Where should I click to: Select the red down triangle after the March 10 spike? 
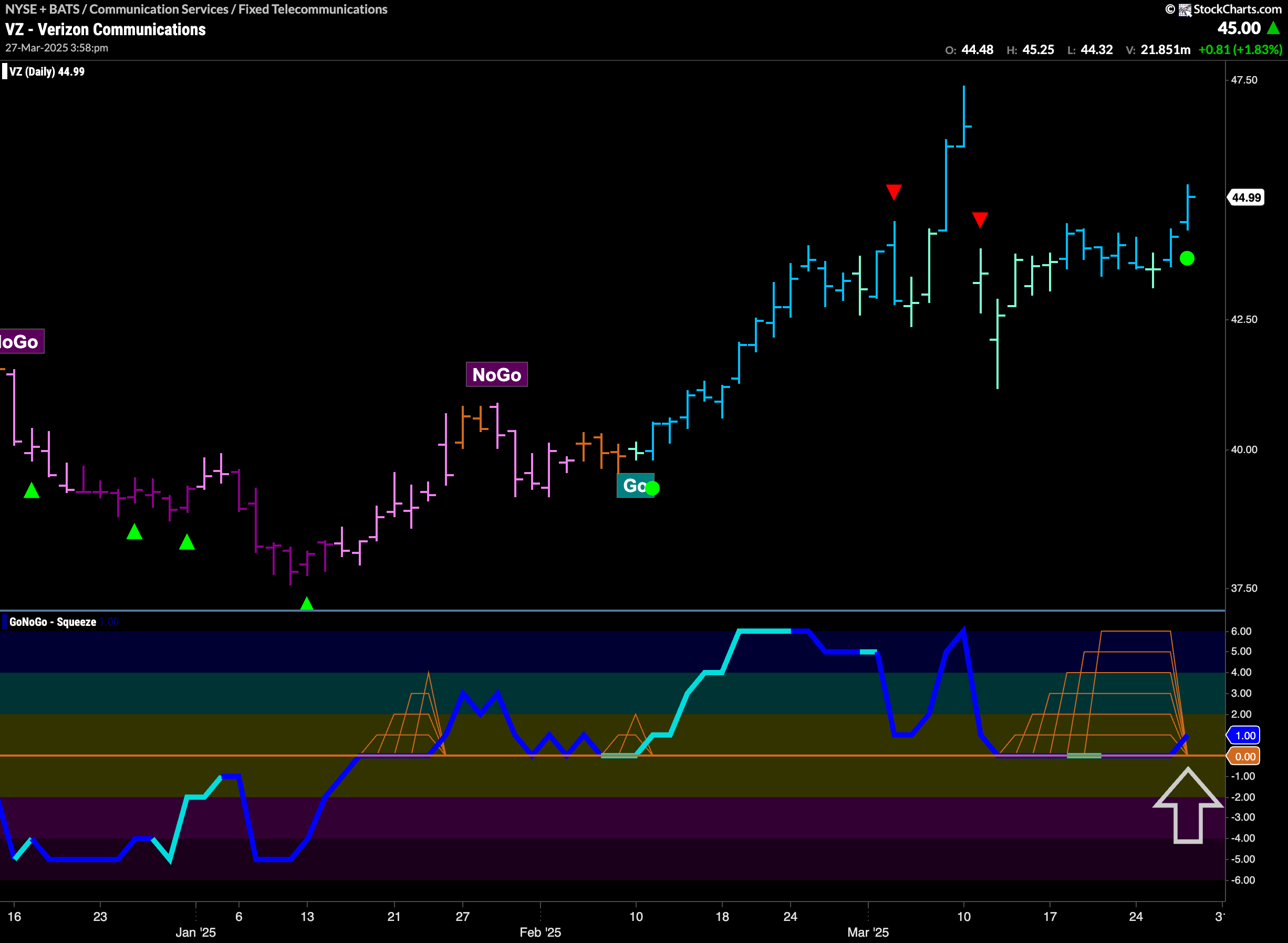pyautogui.click(x=980, y=220)
